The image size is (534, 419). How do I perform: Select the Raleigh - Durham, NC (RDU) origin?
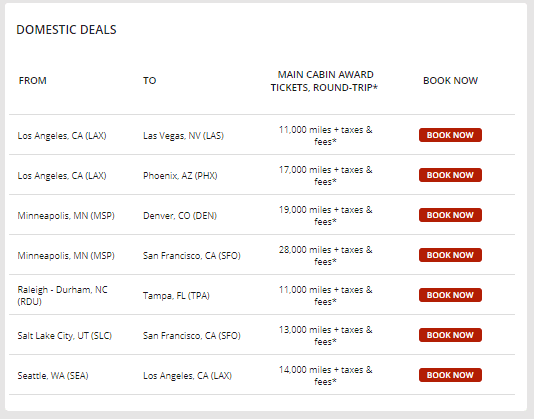[x=62, y=295]
